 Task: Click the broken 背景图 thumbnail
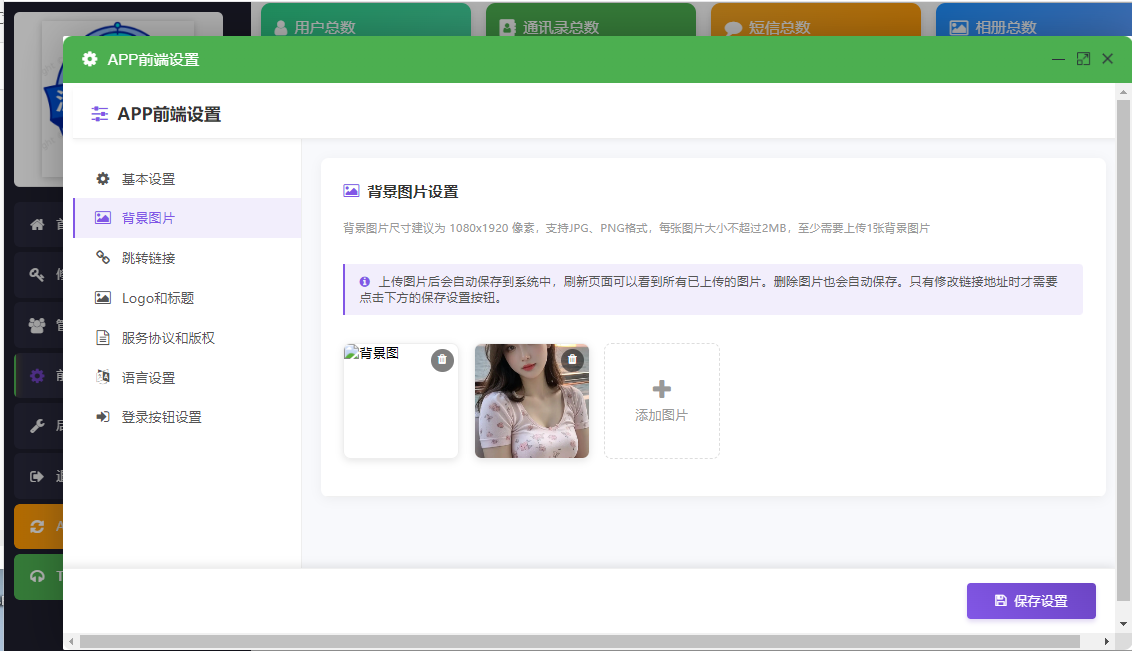click(x=401, y=401)
